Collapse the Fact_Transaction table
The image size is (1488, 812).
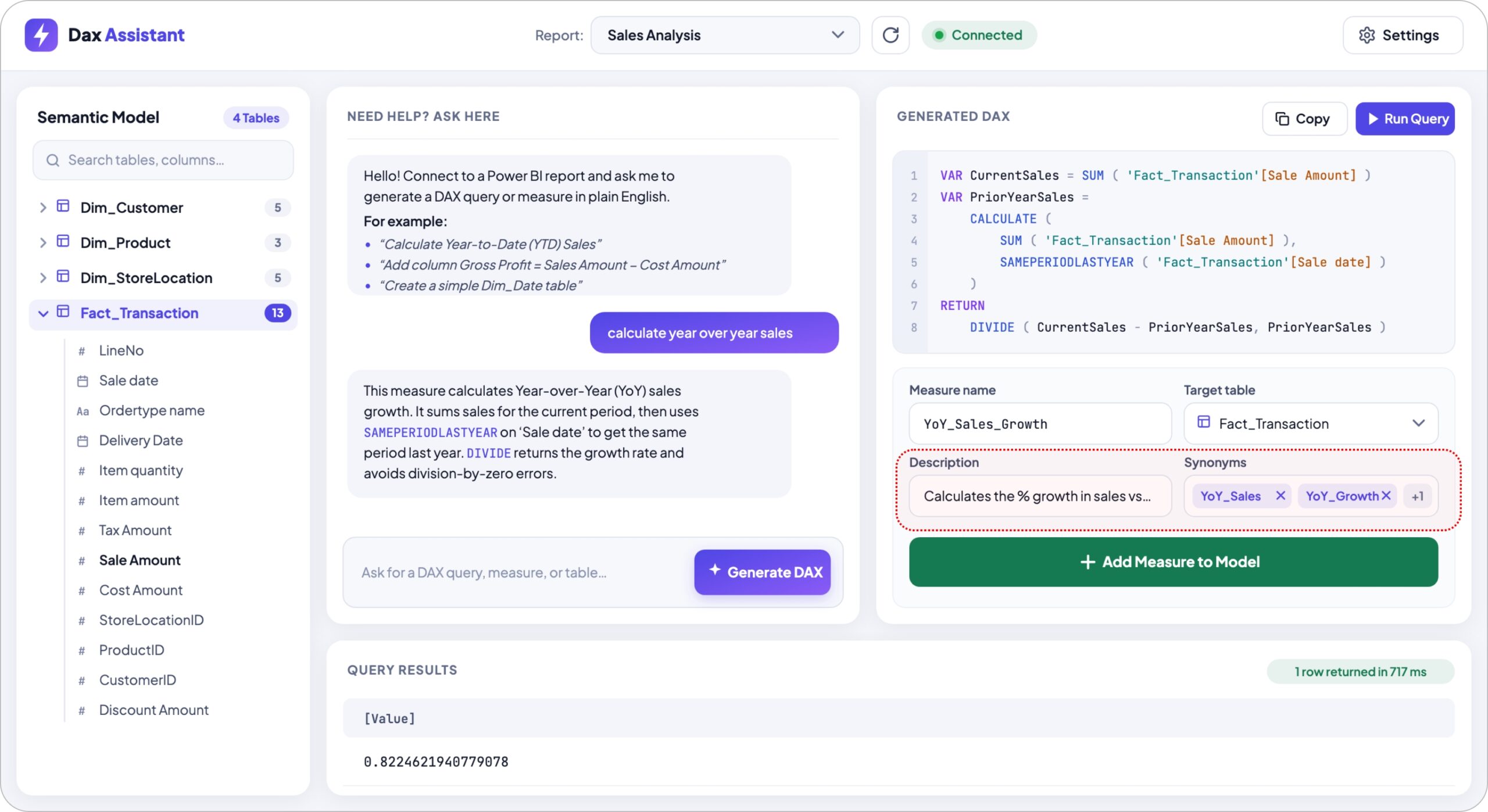(x=42, y=313)
